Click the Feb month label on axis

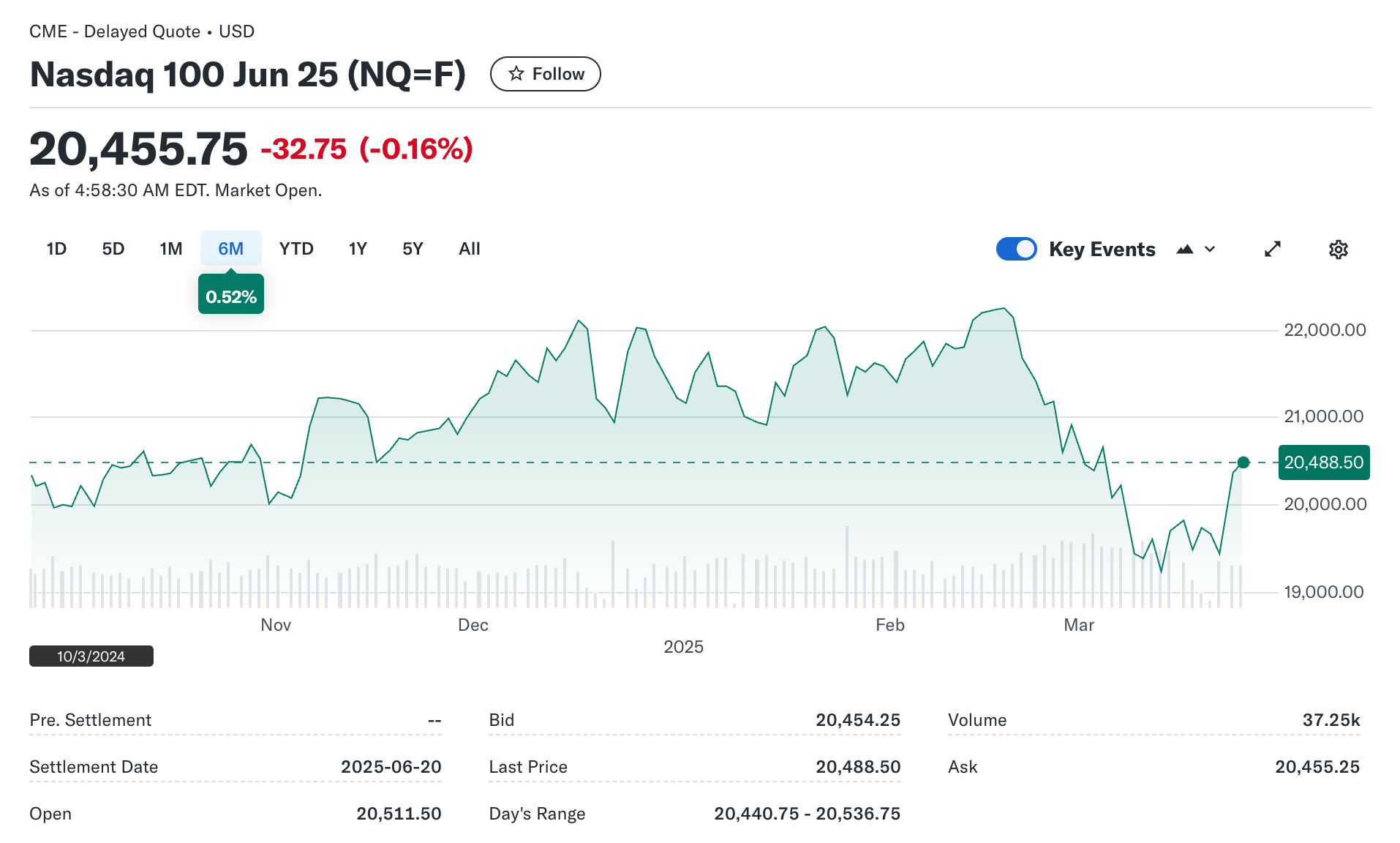(890, 625)
